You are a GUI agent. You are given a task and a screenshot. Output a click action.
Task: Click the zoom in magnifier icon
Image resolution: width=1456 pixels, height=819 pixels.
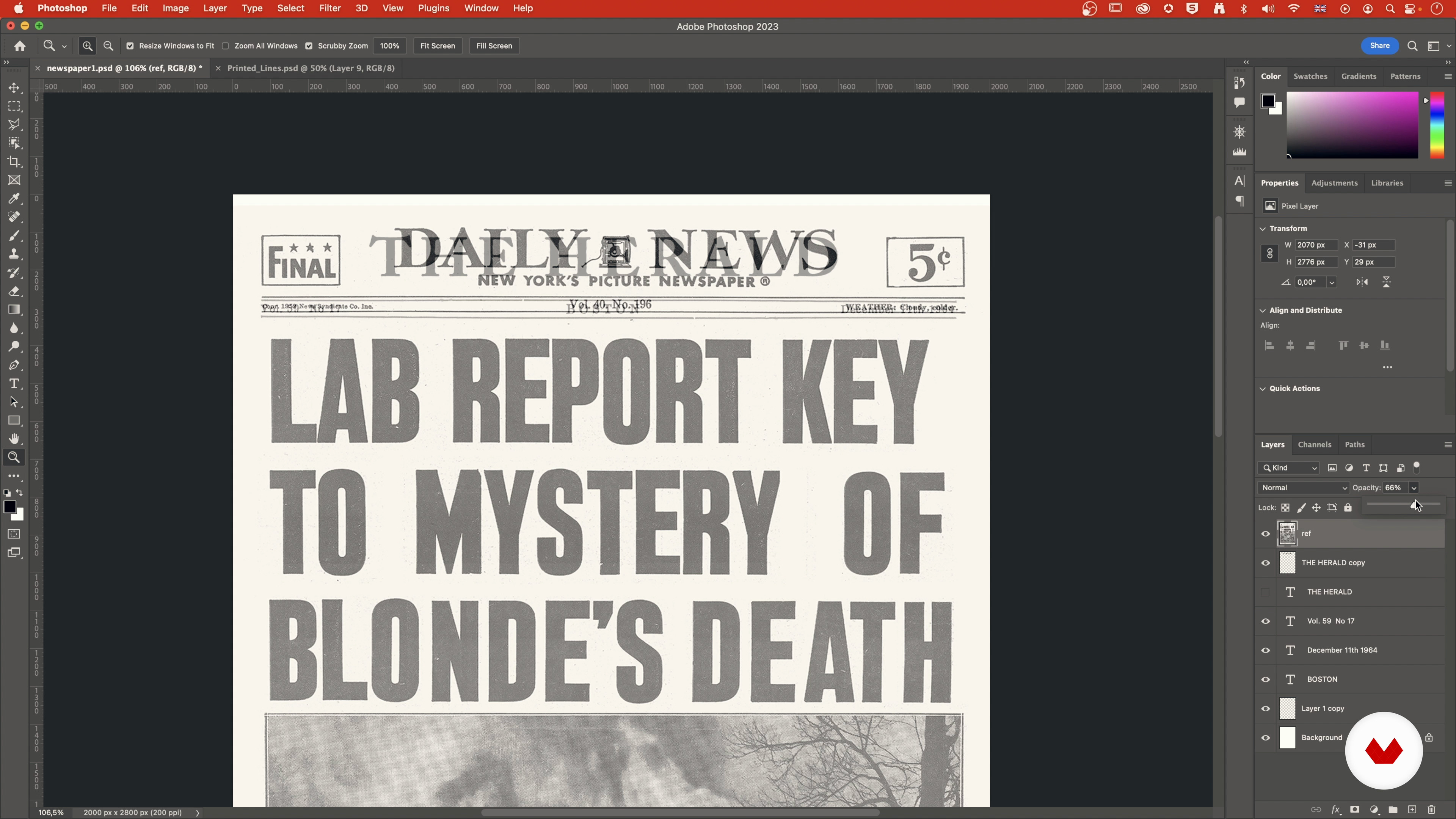[88, 46]
